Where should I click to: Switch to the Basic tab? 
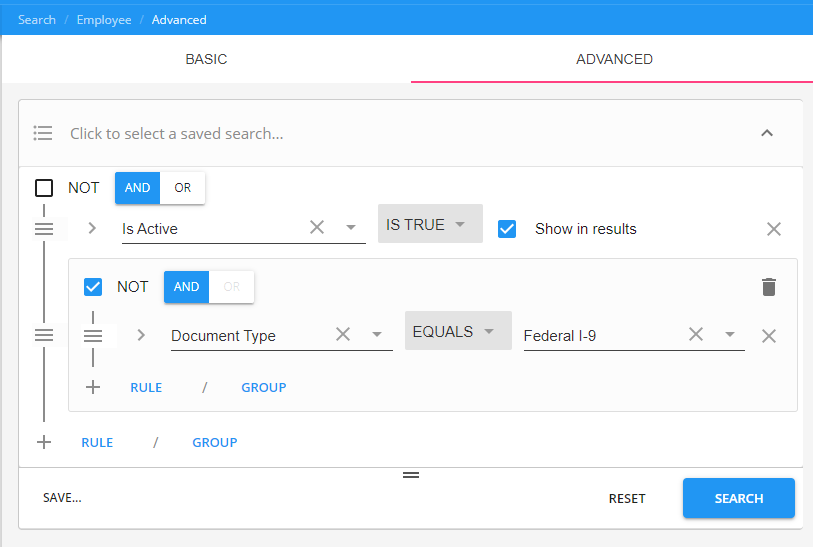pyautogui.click(x=206, y=59)
